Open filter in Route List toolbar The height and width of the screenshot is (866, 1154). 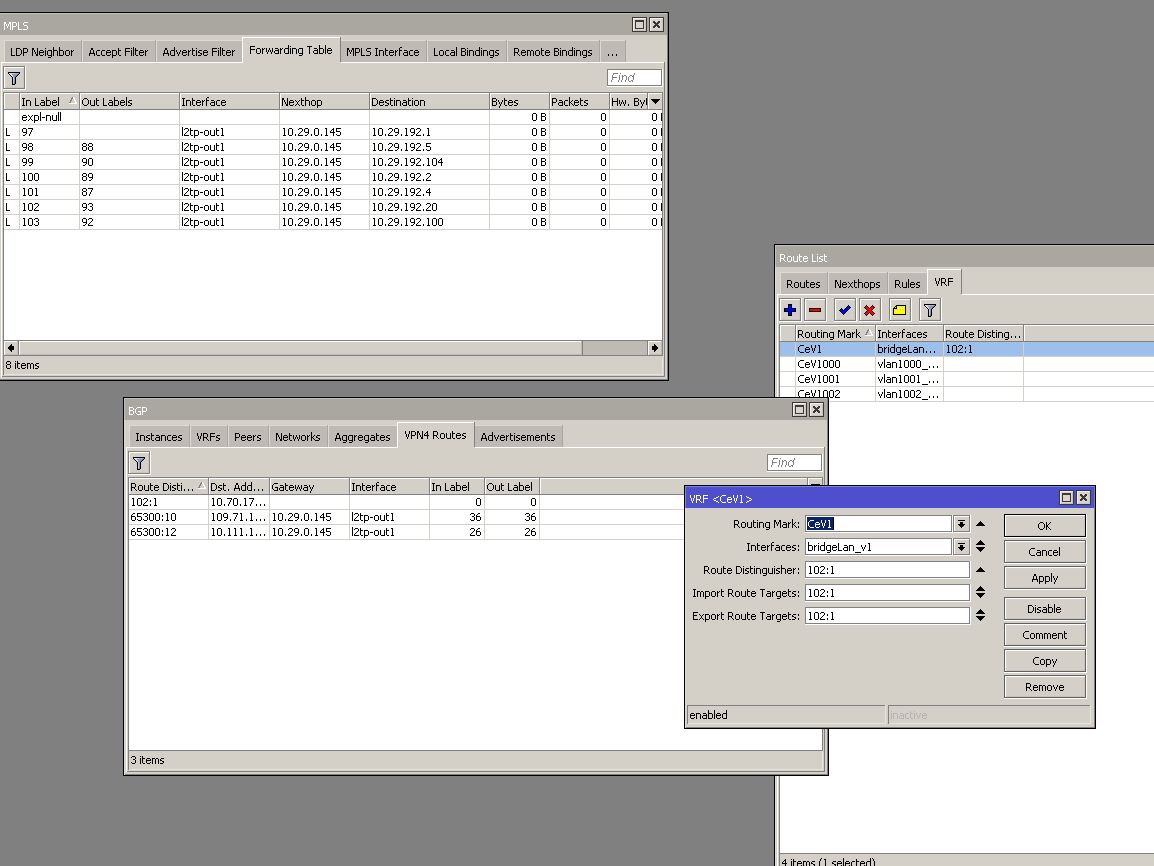930,310
